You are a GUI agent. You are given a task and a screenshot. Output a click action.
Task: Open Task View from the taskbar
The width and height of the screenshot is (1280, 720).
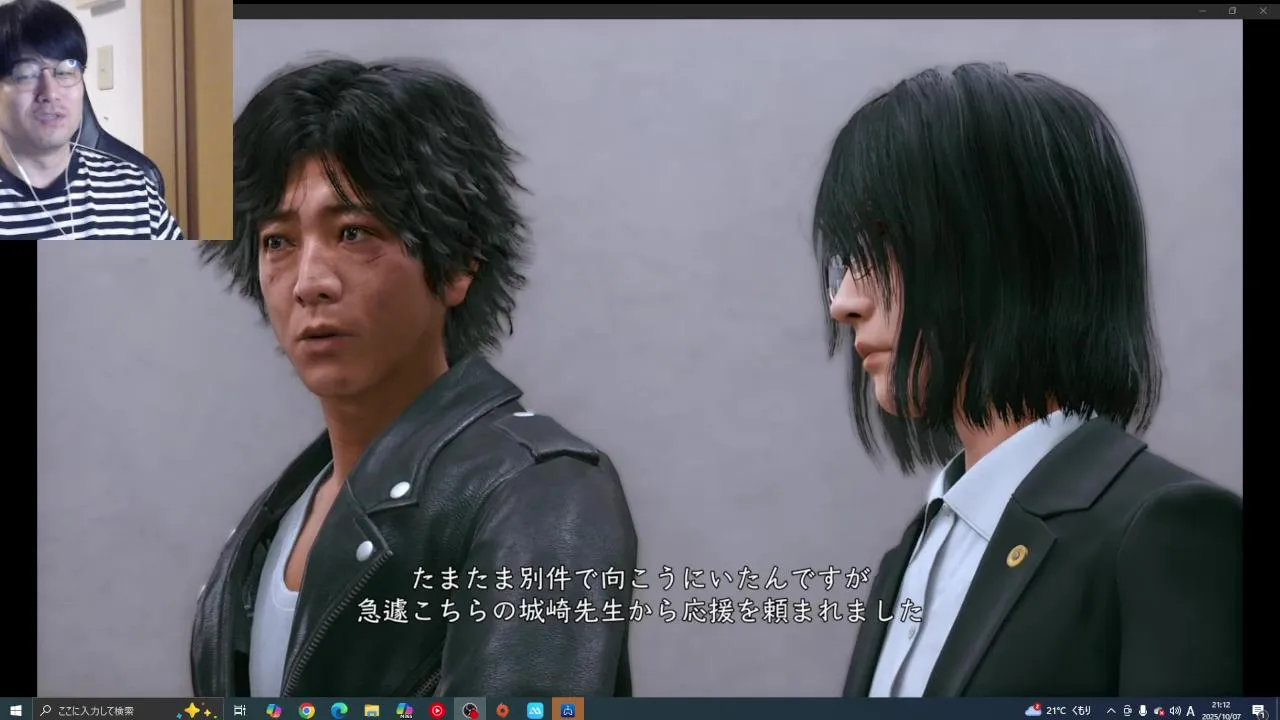coord(240,710)
